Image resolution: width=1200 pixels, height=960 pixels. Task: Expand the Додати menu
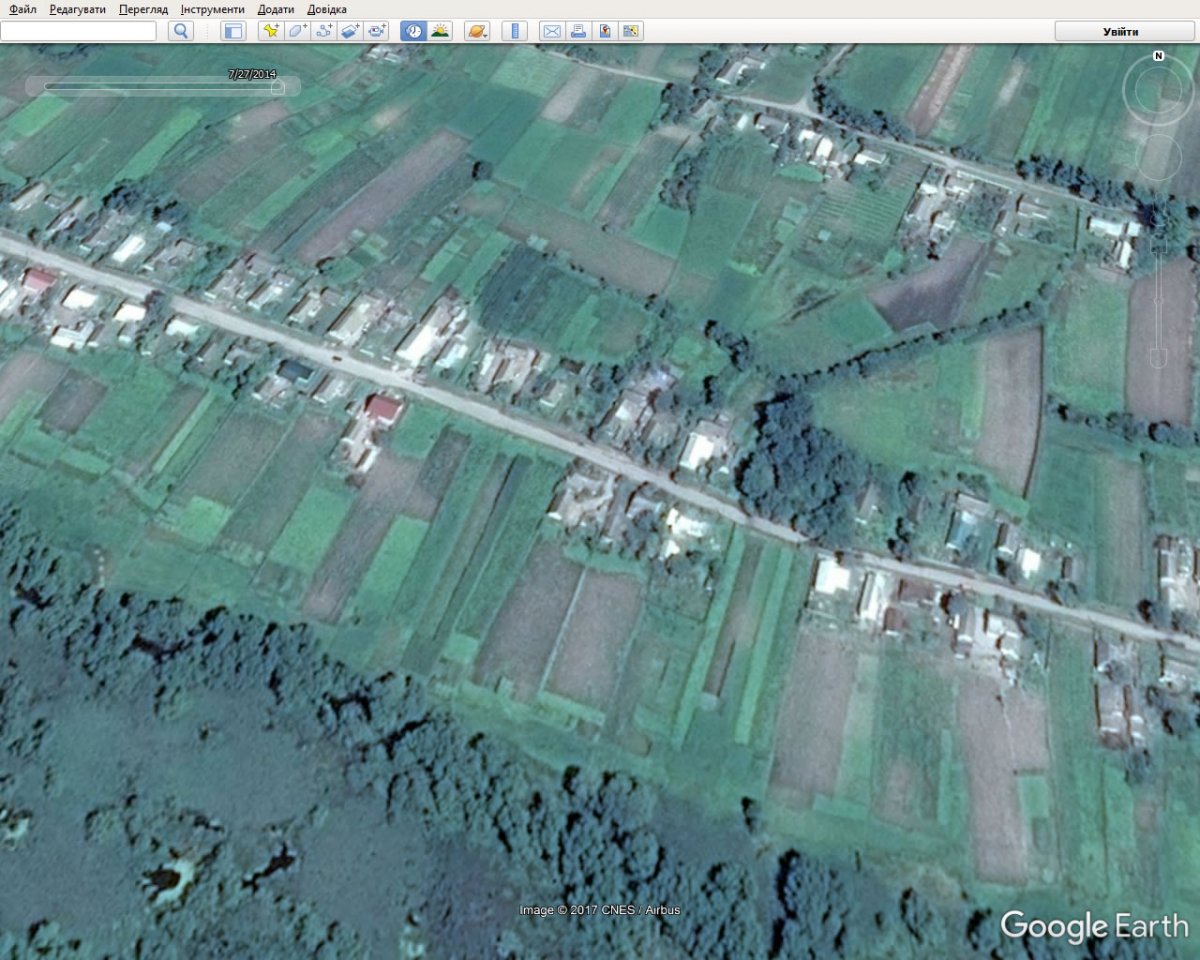pyautogui.click(x=275, y=9)
